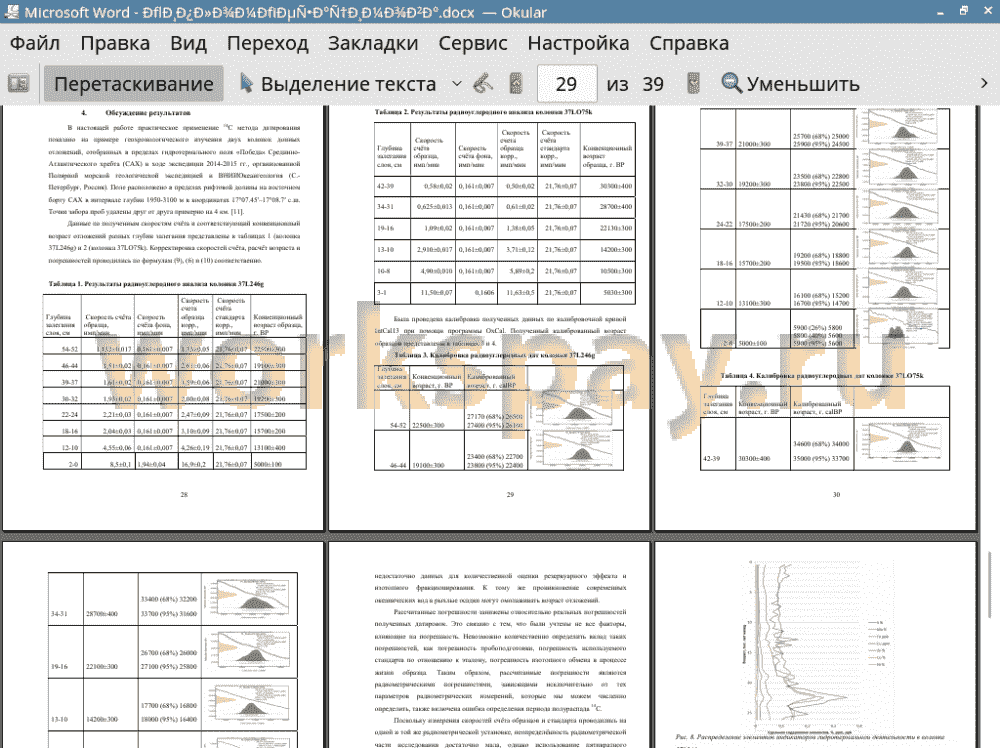
Task: Minimize the Okular window
Action: pyautogui.click(x=940, y=12)
